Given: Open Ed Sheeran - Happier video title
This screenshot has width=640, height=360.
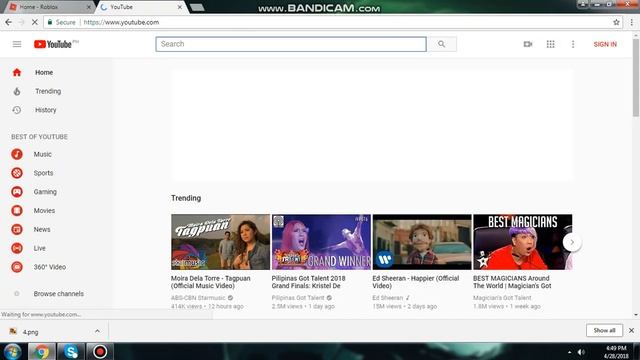Looking at the screenshot, I should pyautogui.click(x=416, y=282).
